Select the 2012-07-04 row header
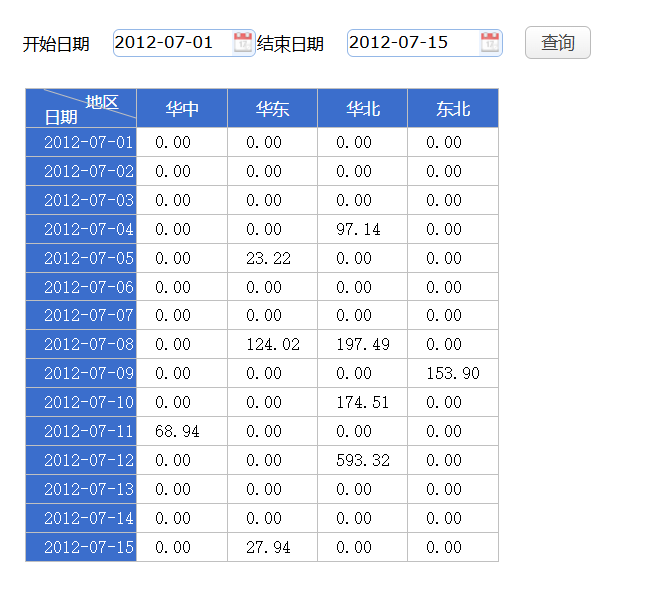 click(81, 229)
